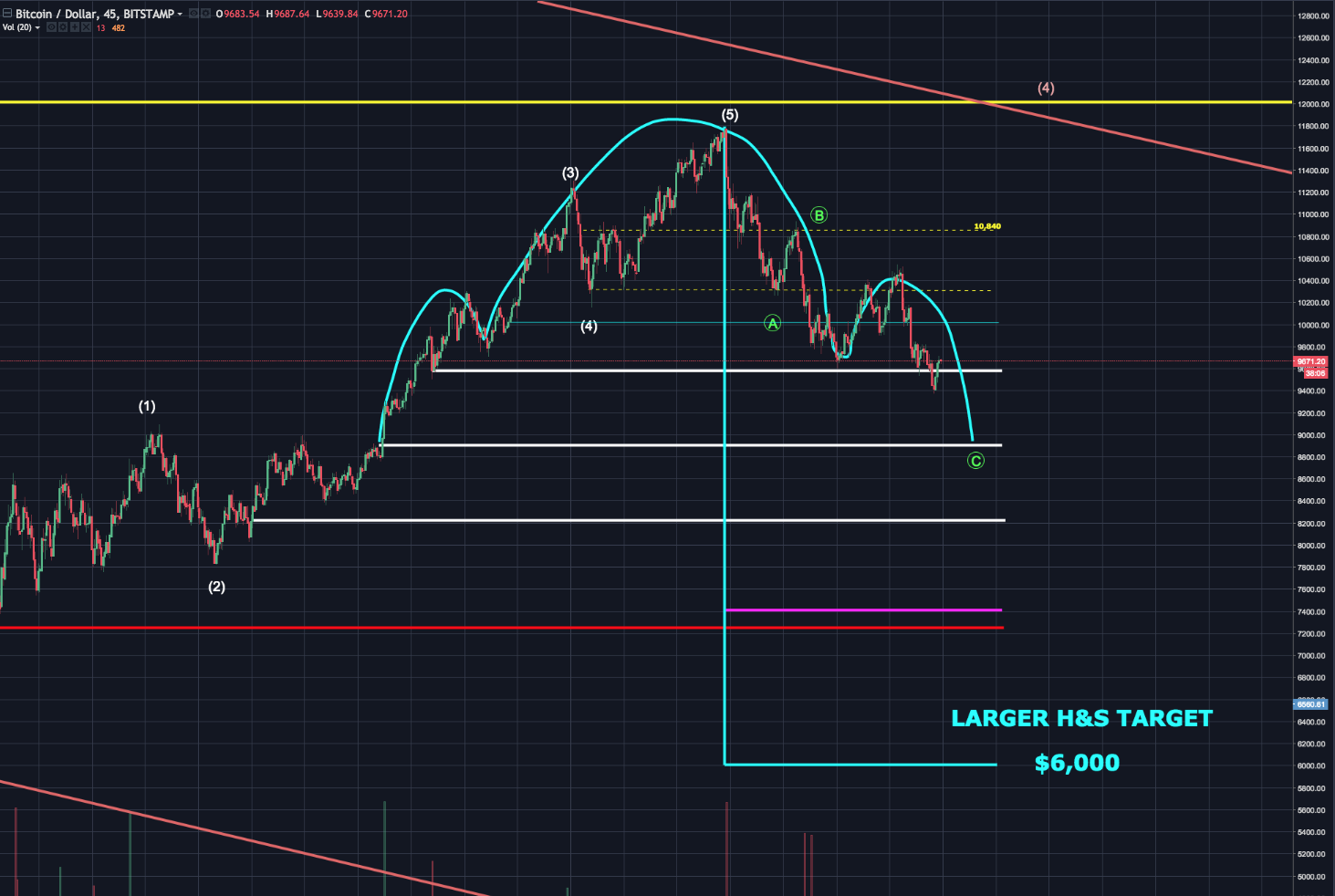Click the countdown timer tag 38:06
This screenshot has width=1335, height=896.
tap(1315, 373)
